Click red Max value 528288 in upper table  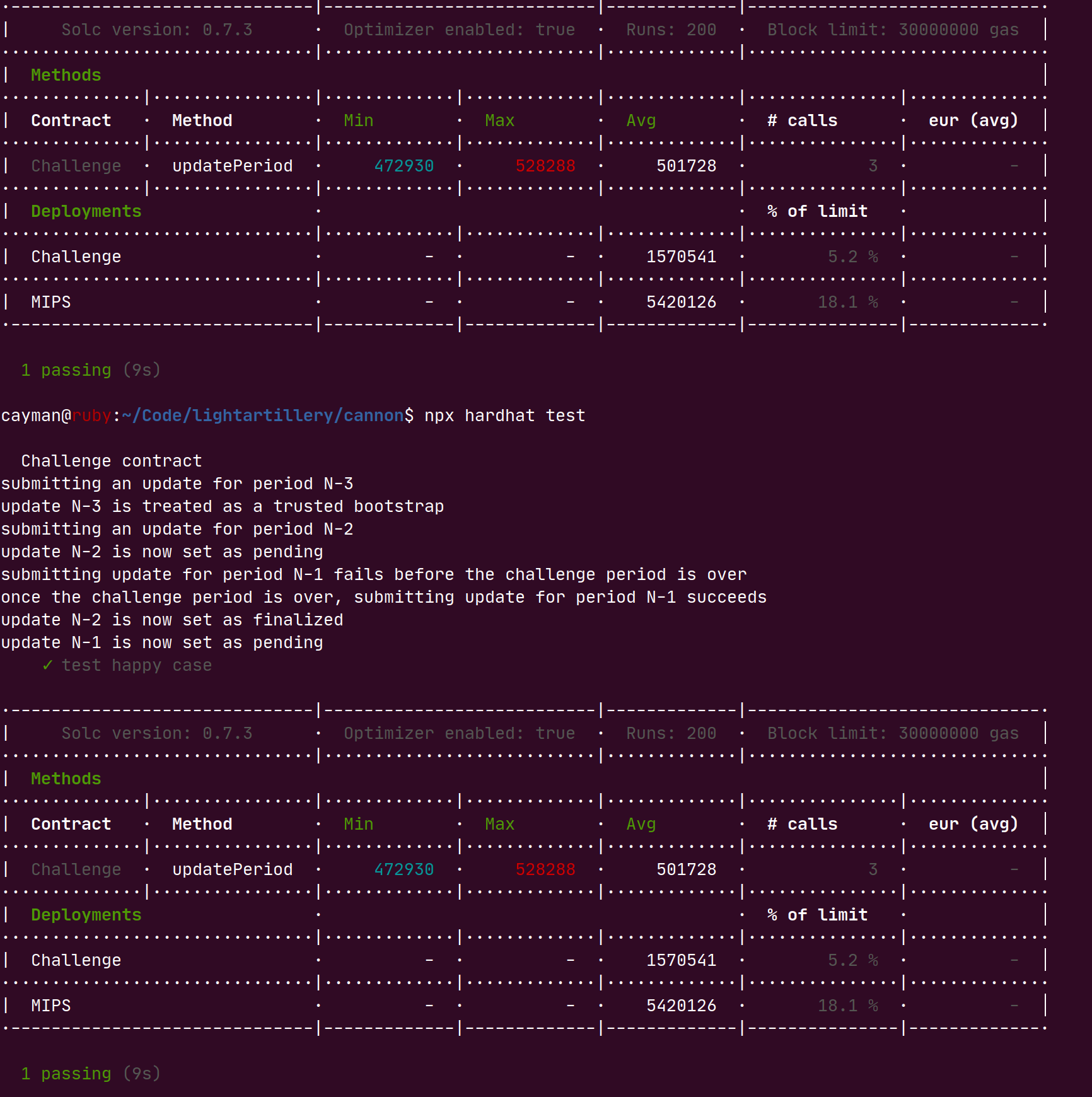coord(545,166)
